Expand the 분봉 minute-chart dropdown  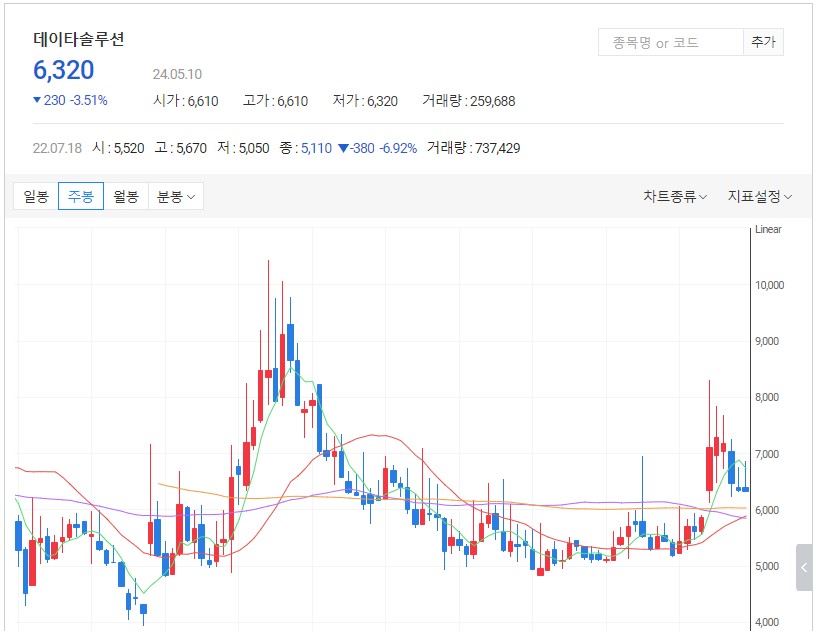coord(176,197)
